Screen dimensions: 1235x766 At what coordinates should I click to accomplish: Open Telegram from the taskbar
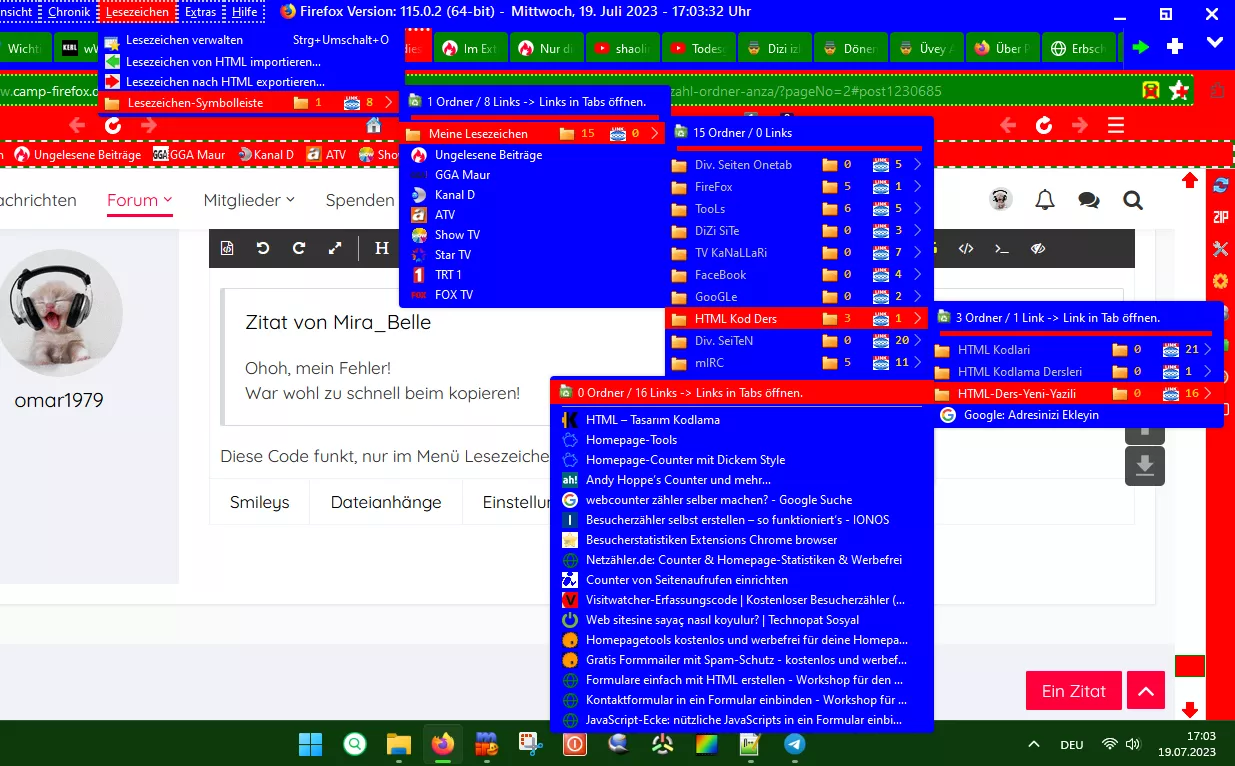795,744
